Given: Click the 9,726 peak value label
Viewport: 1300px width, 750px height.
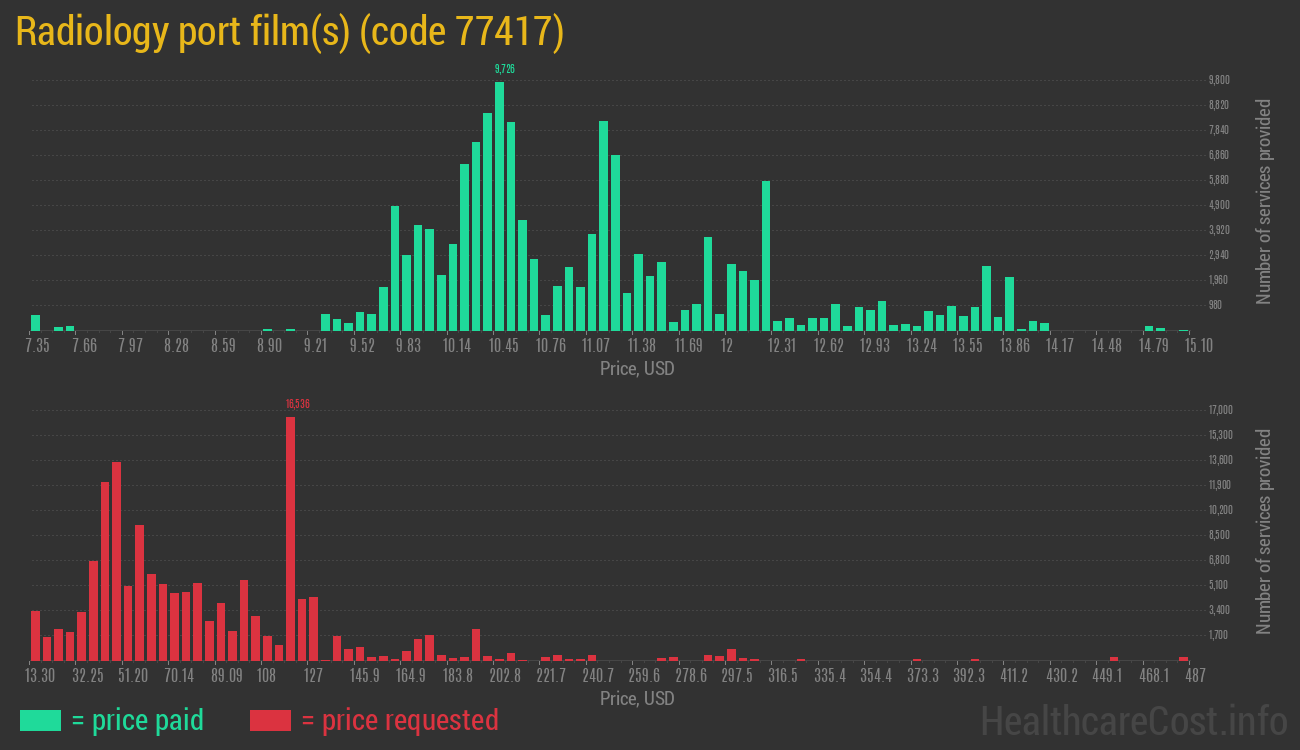Looking at the screenshot, I should pos(505,69).
